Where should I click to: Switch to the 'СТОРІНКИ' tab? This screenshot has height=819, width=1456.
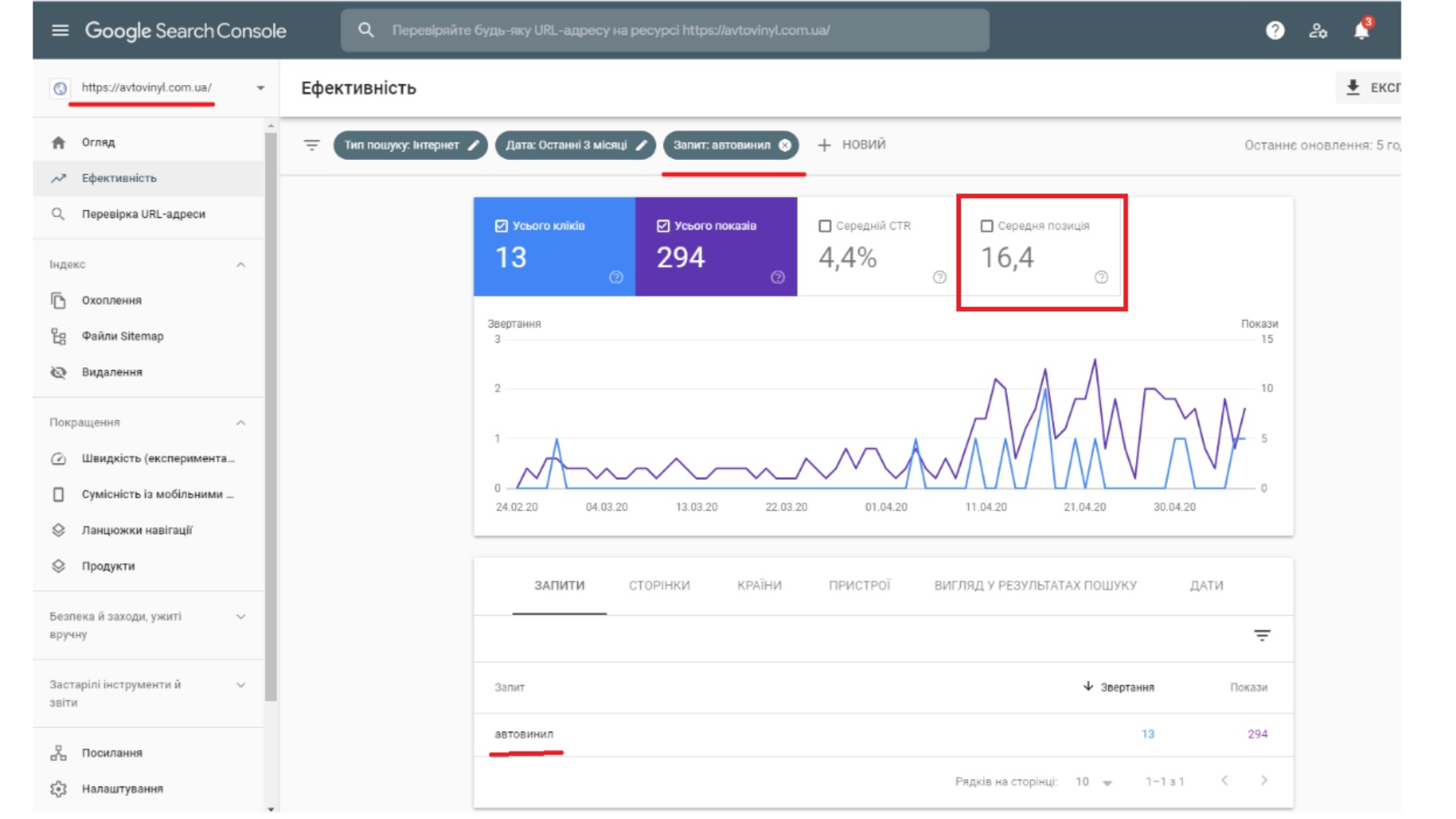pos(659,585)
